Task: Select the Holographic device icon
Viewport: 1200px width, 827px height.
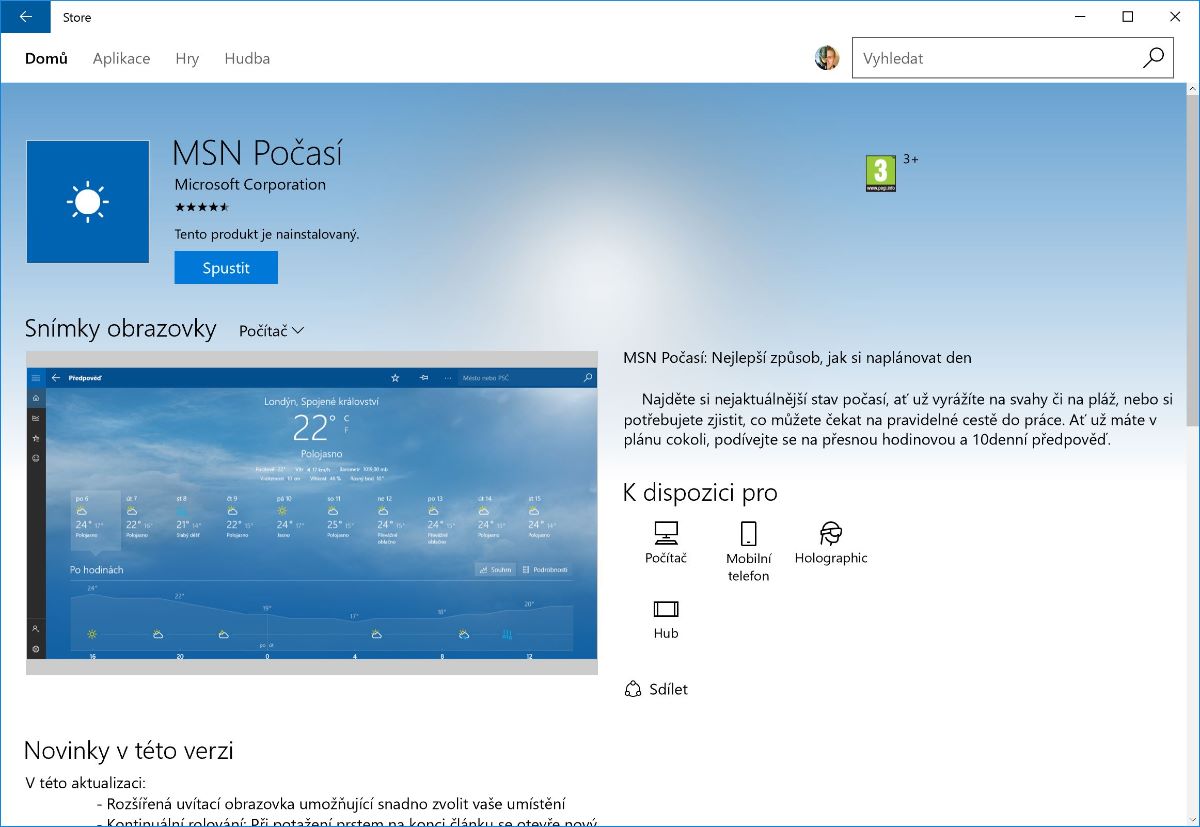Action: pyautogui.click(x=830, y=533)
